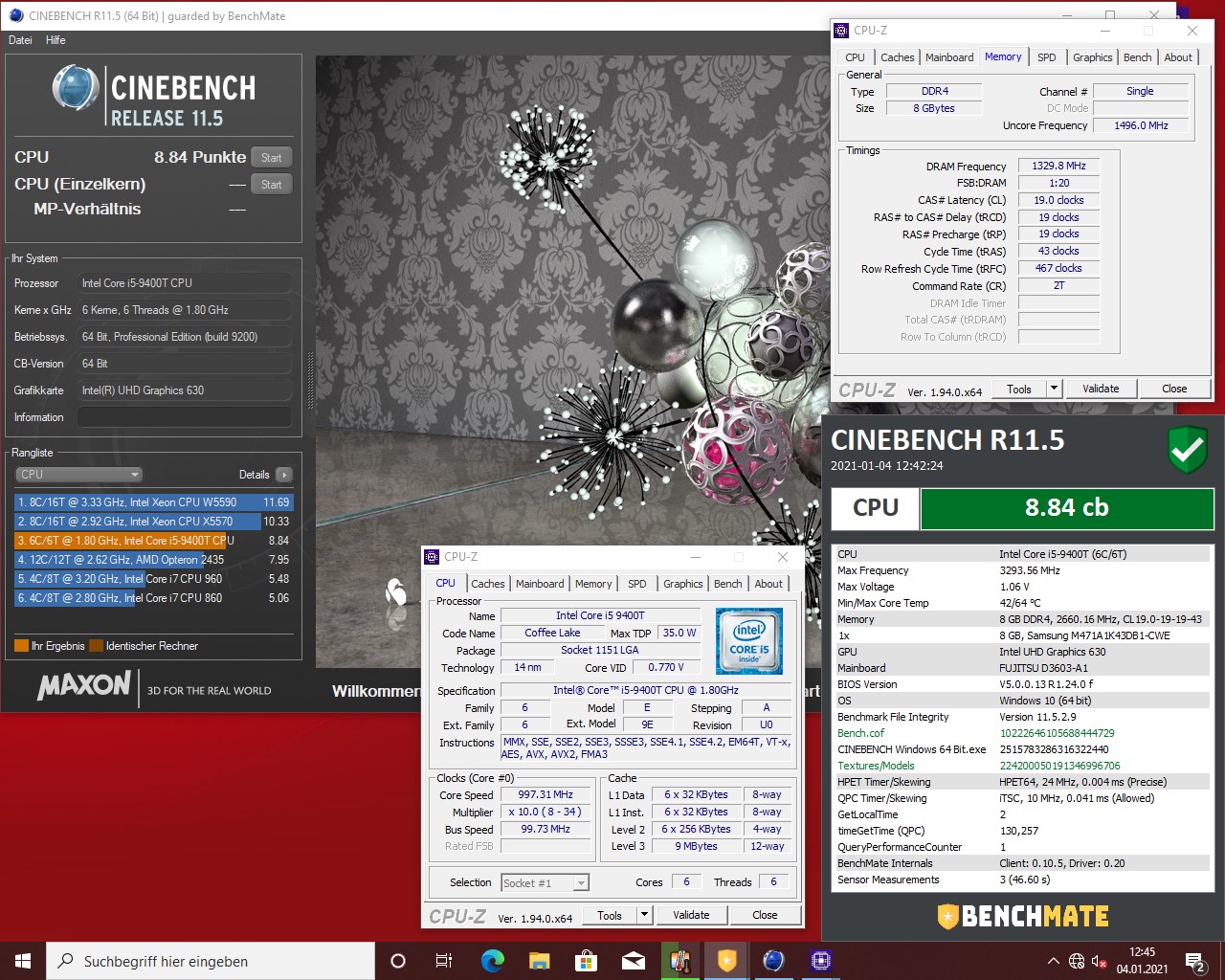The width and height of the screenshot is (1225, 980).
Task: Start the CPU (Einzelkern) benchmark
Action: (272, 185)
